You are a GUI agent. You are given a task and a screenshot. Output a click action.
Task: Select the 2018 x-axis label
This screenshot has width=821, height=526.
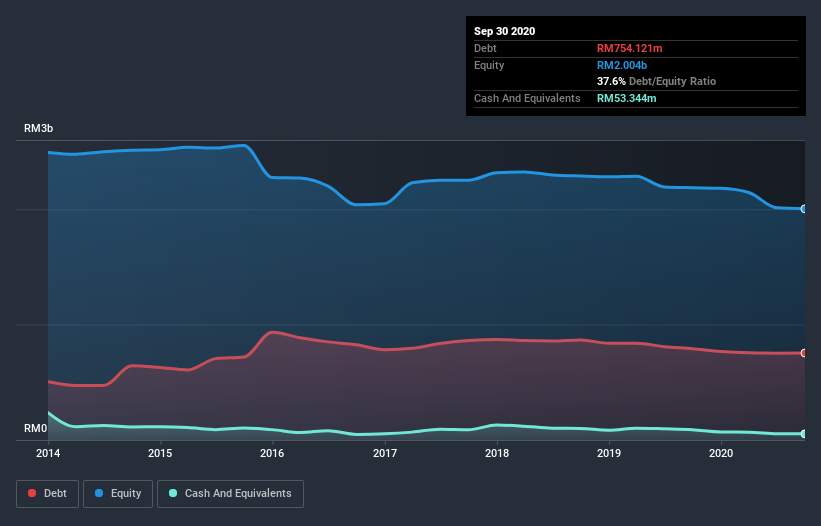click(x=497, y=453)
